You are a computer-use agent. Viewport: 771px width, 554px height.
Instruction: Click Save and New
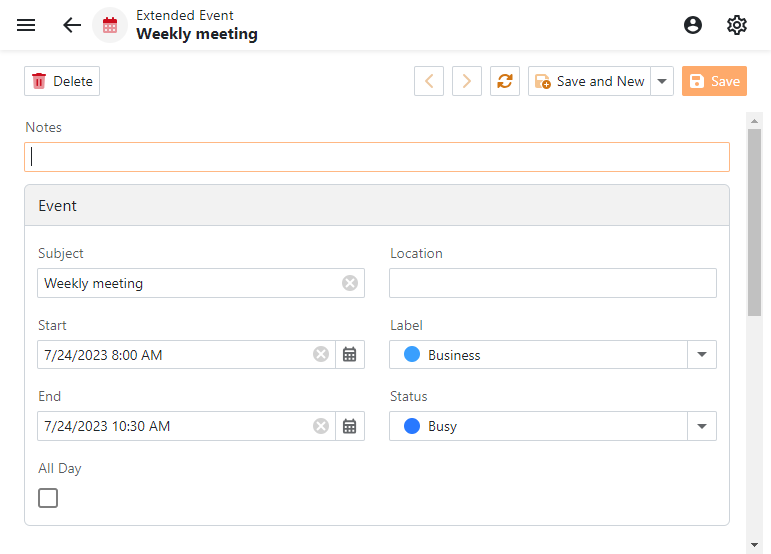tap(590, 81)
